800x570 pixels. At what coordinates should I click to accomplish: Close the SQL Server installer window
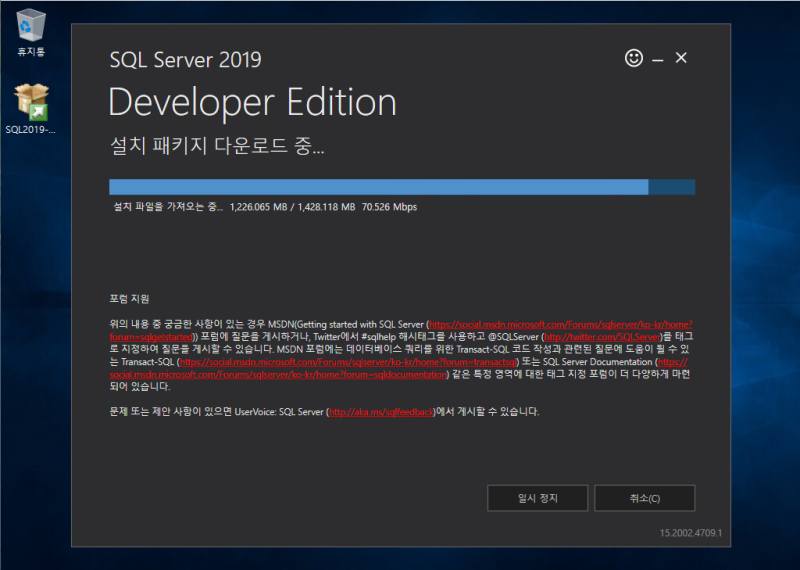[681, 58]
